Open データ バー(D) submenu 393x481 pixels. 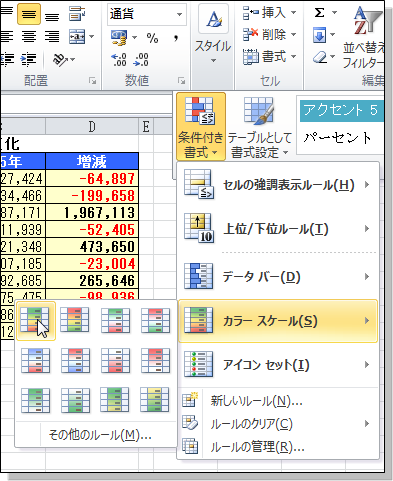pos(278,276)
